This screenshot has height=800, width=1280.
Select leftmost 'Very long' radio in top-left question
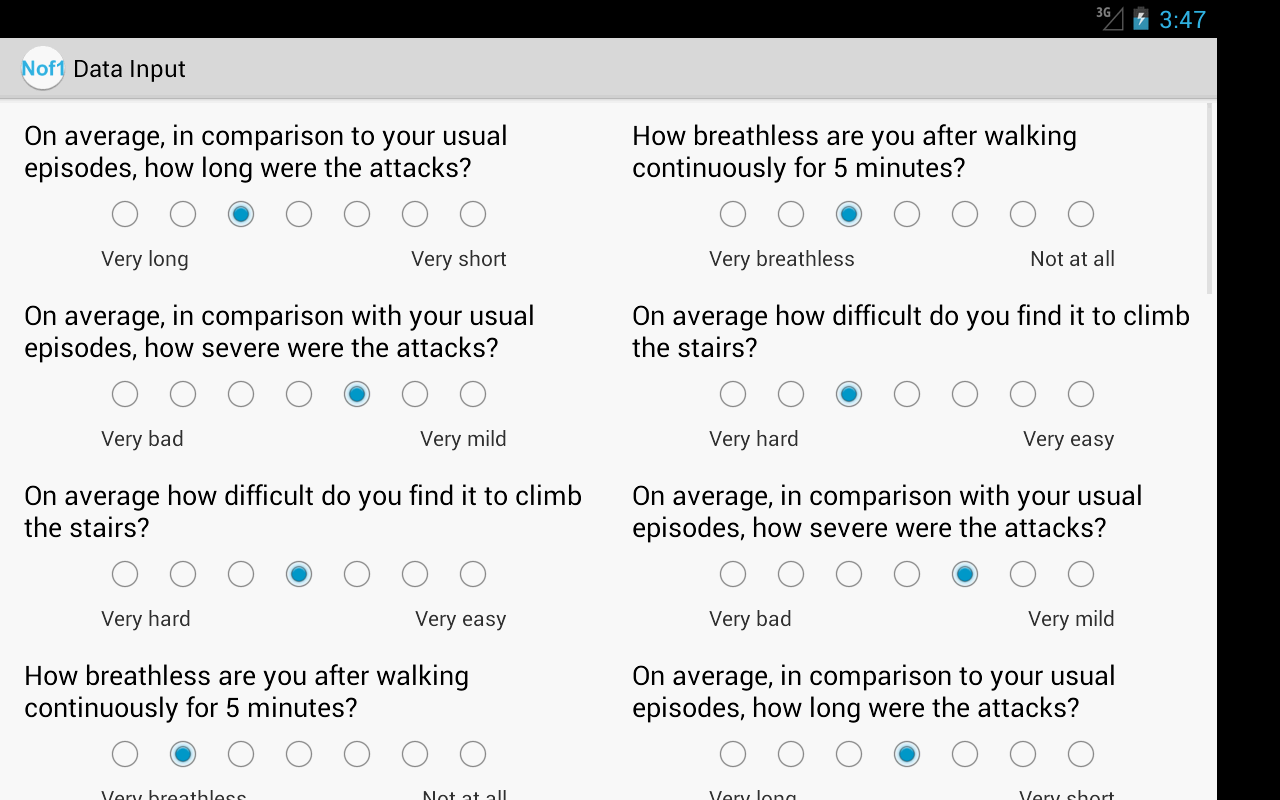click(x=125, y=214)
